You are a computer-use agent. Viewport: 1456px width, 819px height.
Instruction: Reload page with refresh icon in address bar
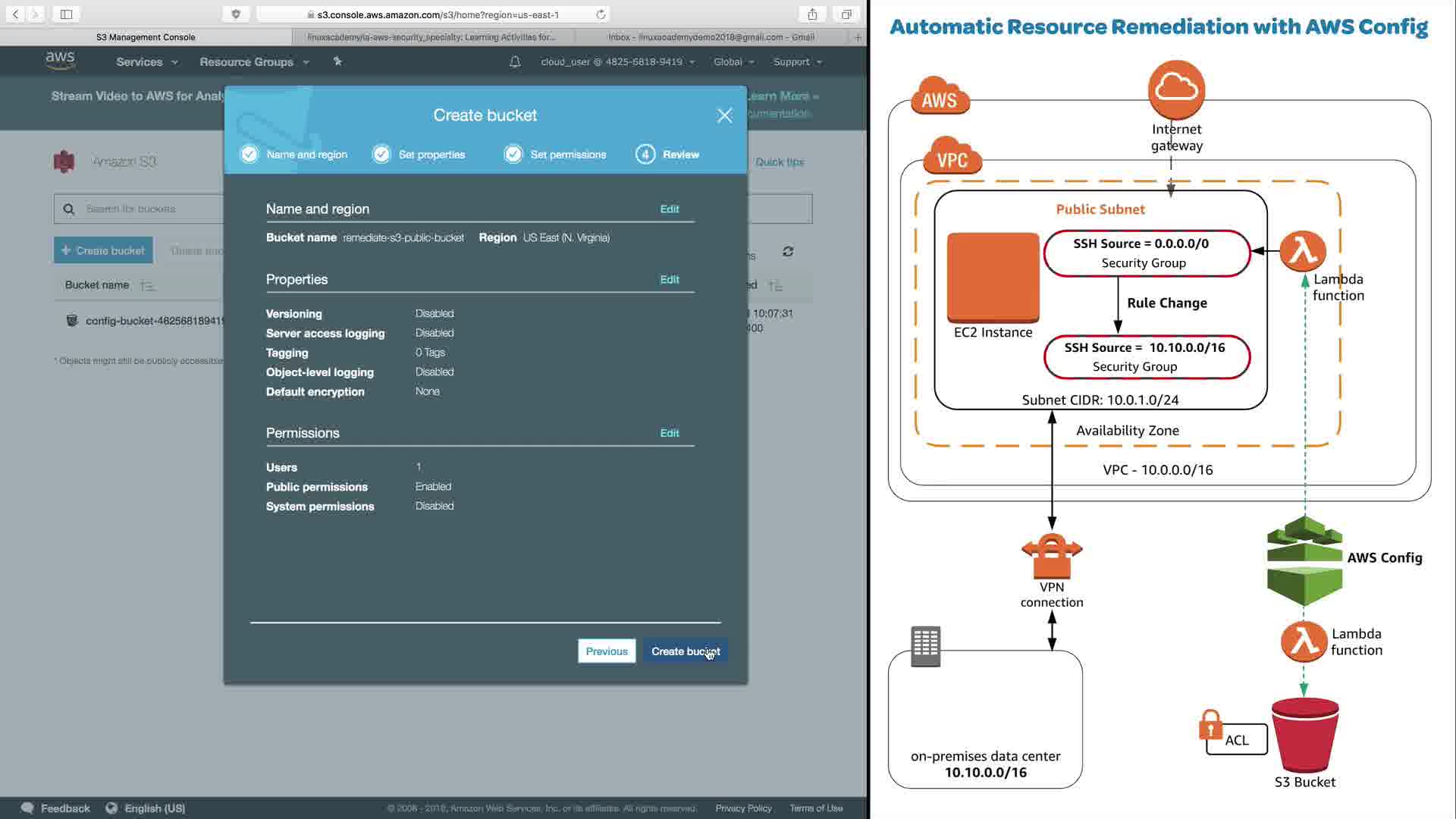[x=601, y=14]
